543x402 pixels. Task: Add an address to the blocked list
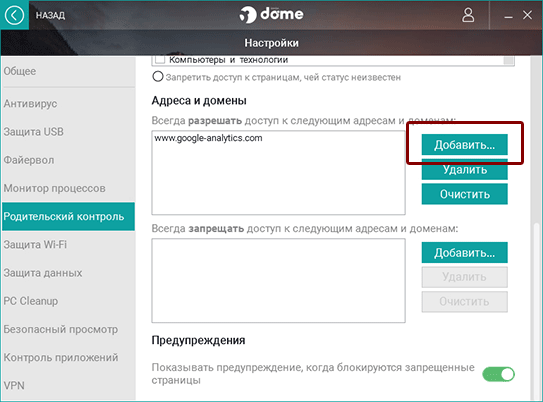pyautogui.click(x=464, y=253)
